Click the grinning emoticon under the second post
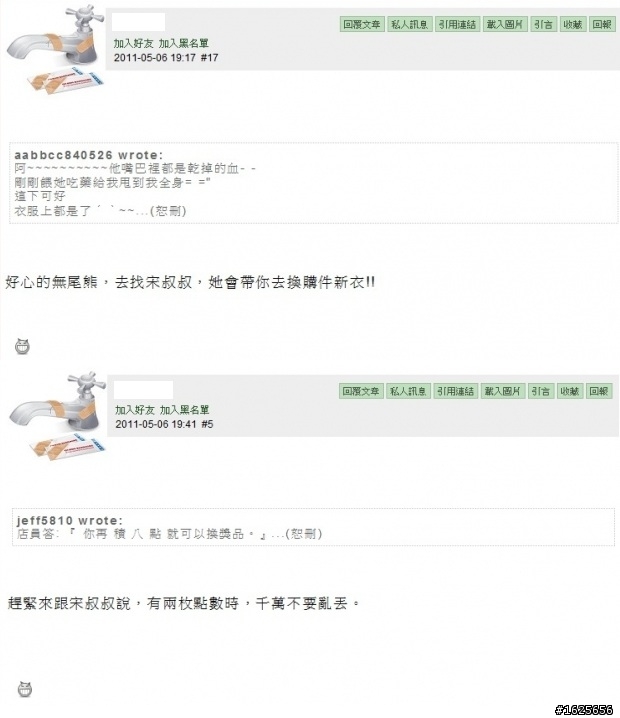Image resolution: width=620 pixels, height=718 pixels. point(25,689)
